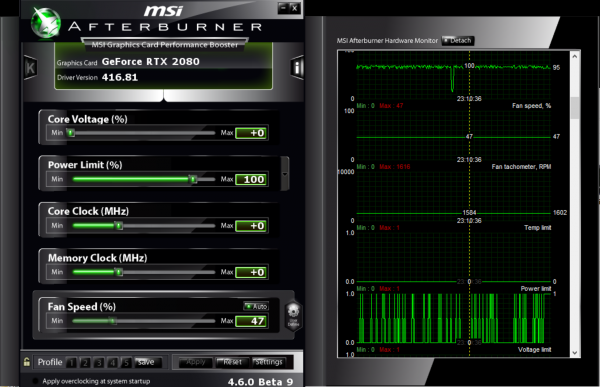The height and width of the screenshot is (387, 600).
Task: Click the Fan Speed slider handle
Action: [113, 321]
